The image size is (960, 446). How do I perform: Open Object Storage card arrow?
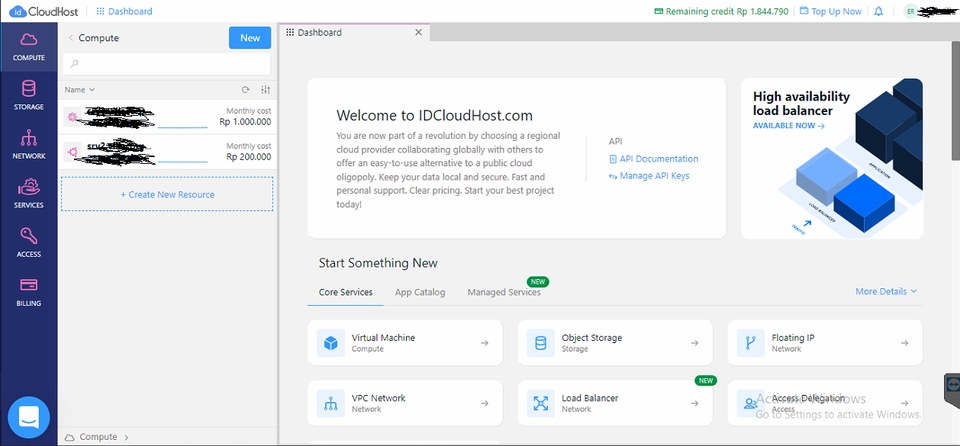click(x=694, y=343)
